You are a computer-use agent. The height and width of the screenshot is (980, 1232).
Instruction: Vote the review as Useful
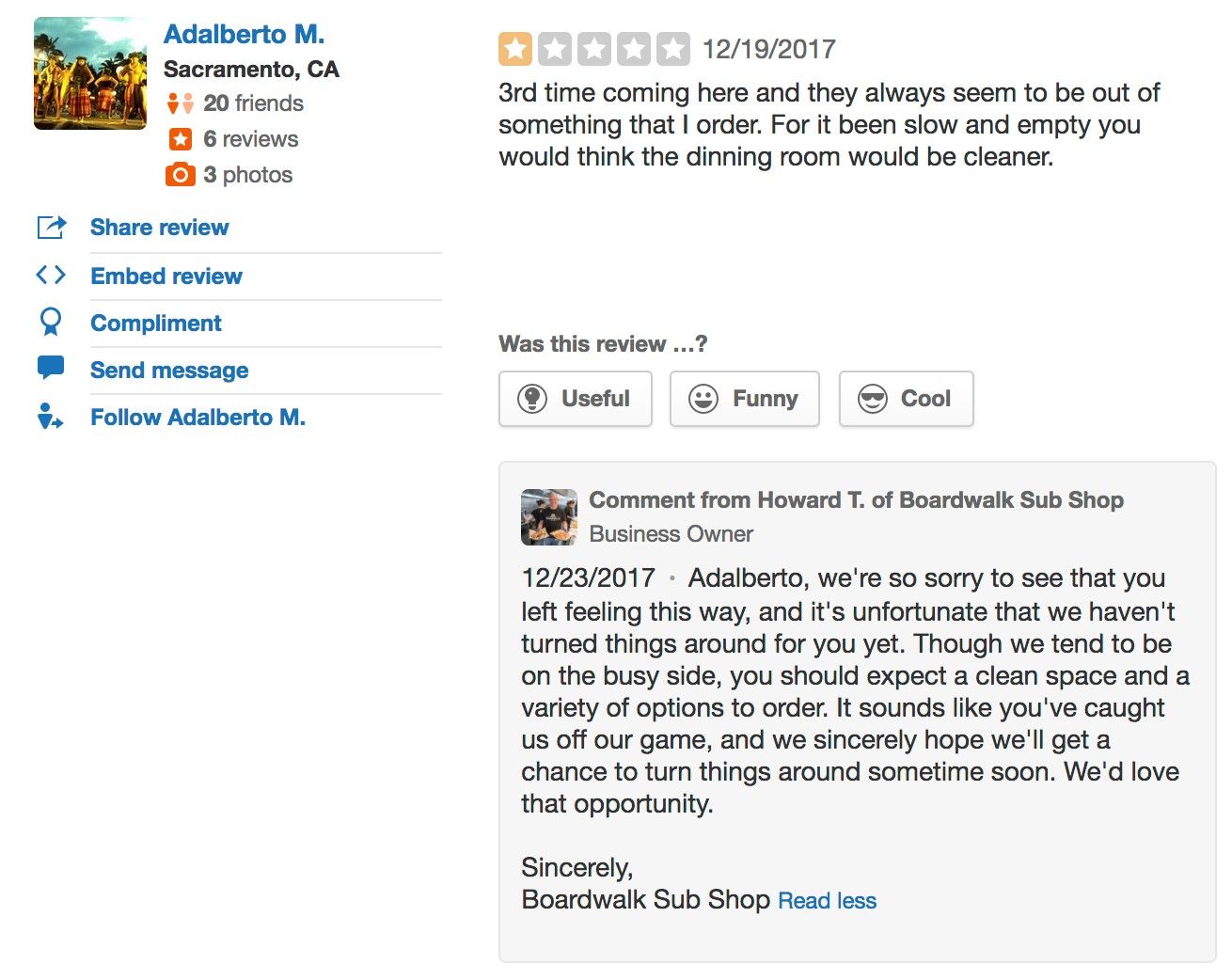tap(575, 399)
